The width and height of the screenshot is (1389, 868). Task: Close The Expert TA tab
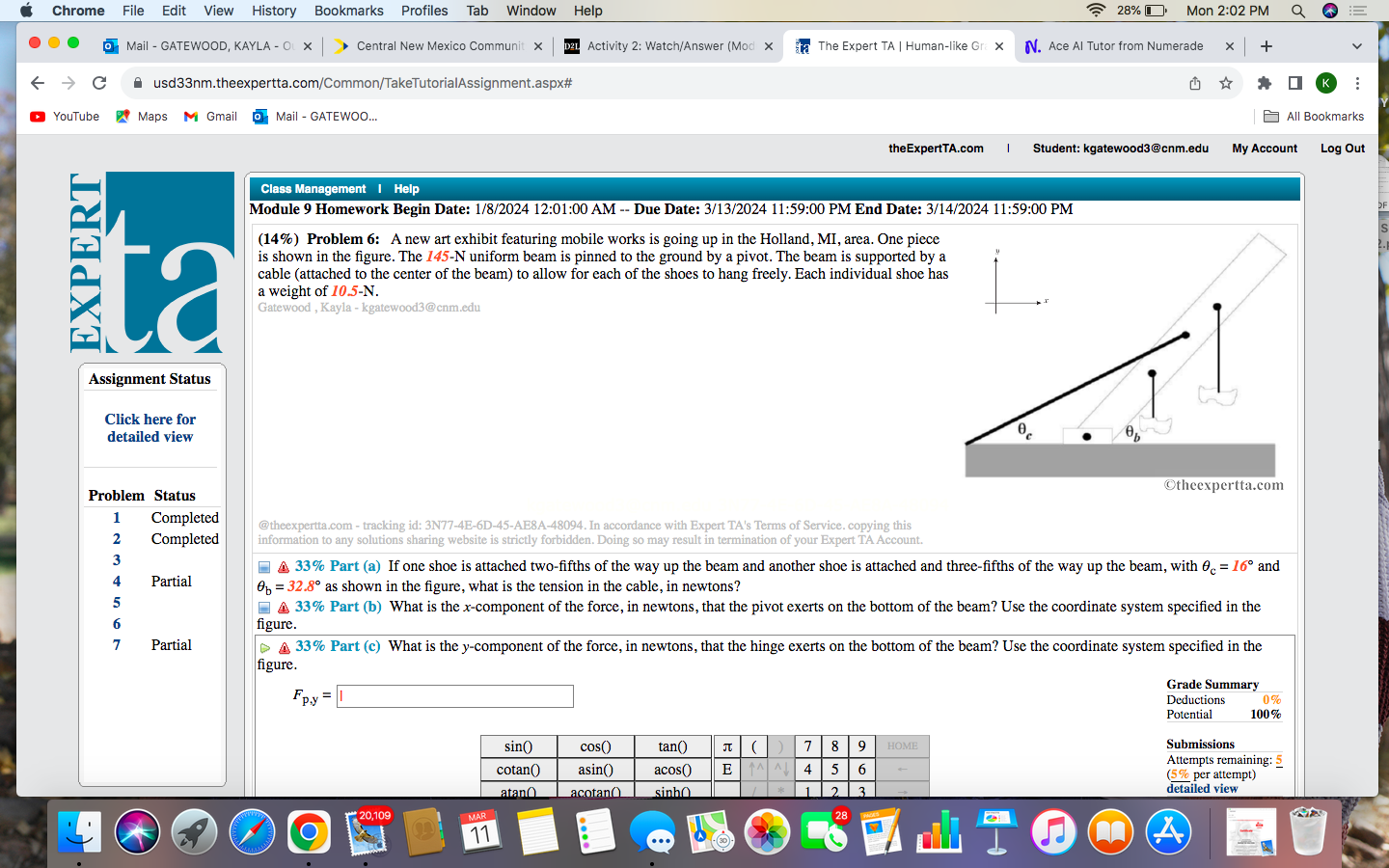999,46
